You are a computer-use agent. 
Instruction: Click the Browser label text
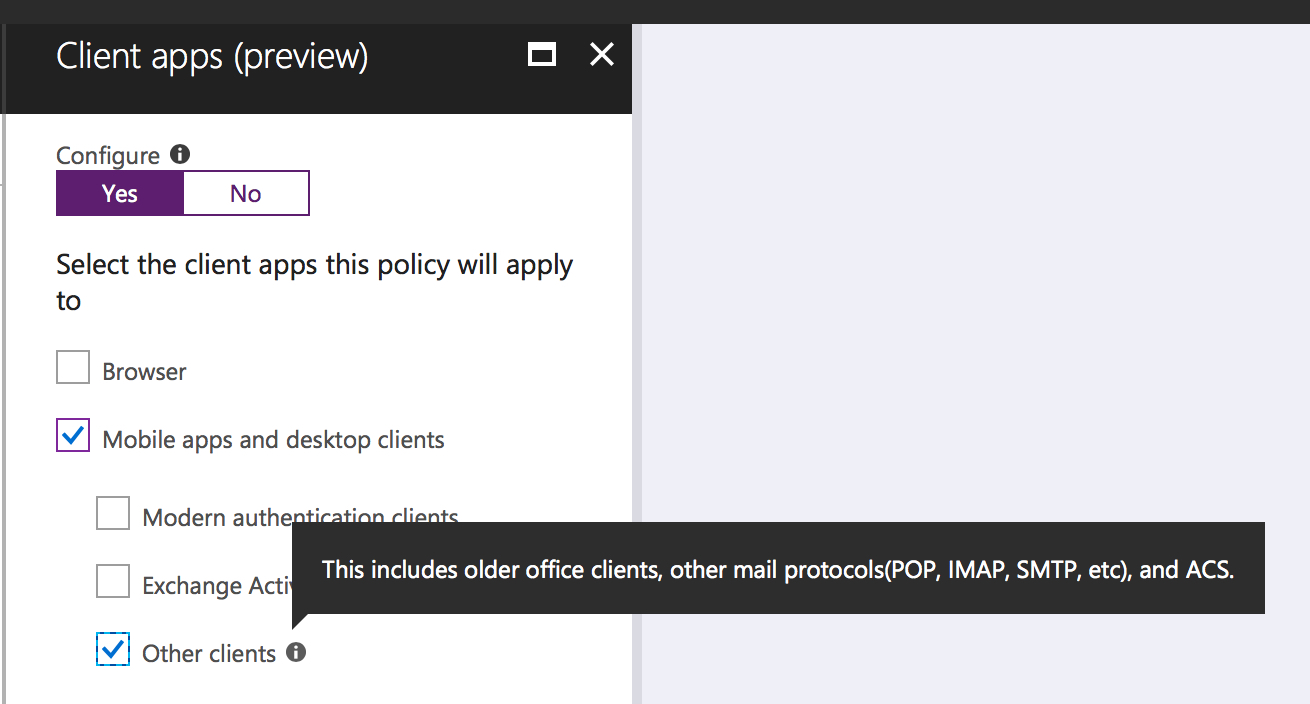point(143,370)
